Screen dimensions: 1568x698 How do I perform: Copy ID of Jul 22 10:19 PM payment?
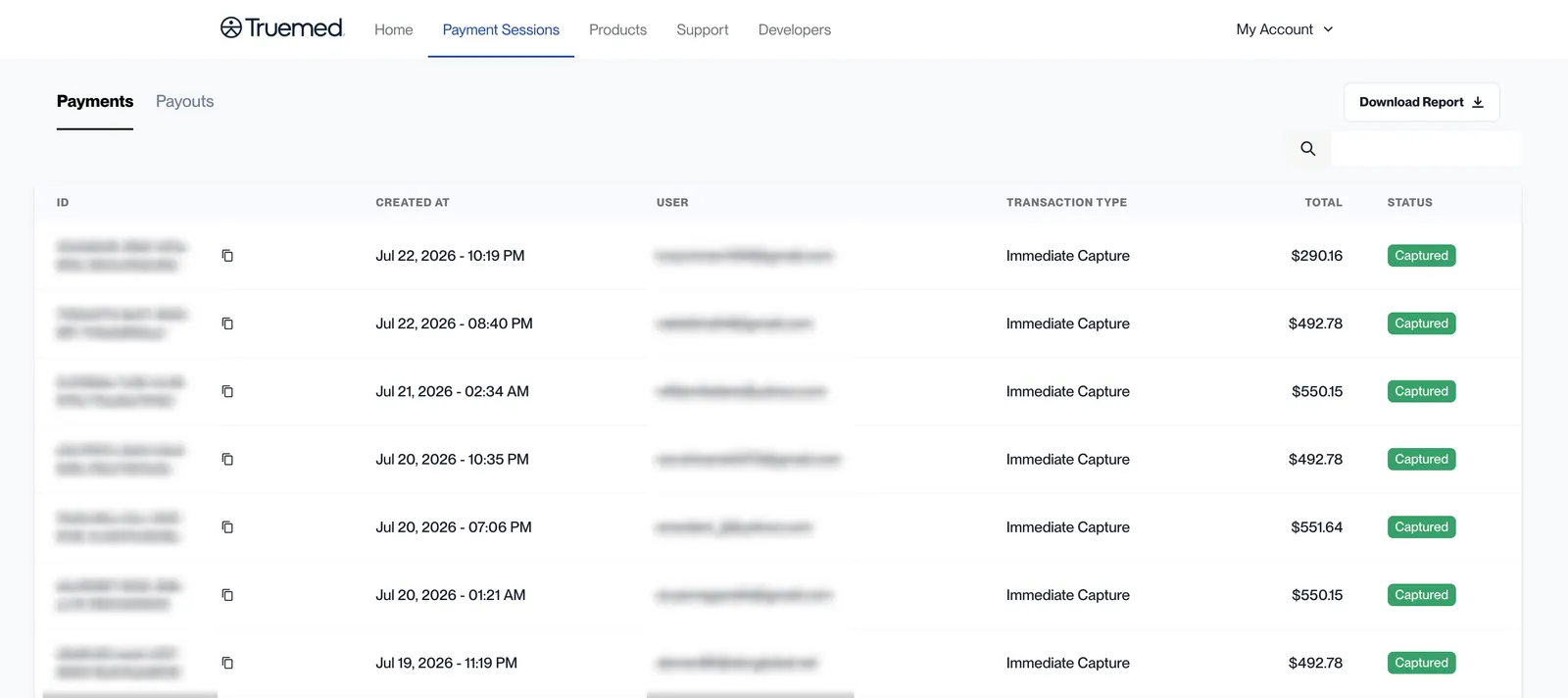(x=227, y=256)
